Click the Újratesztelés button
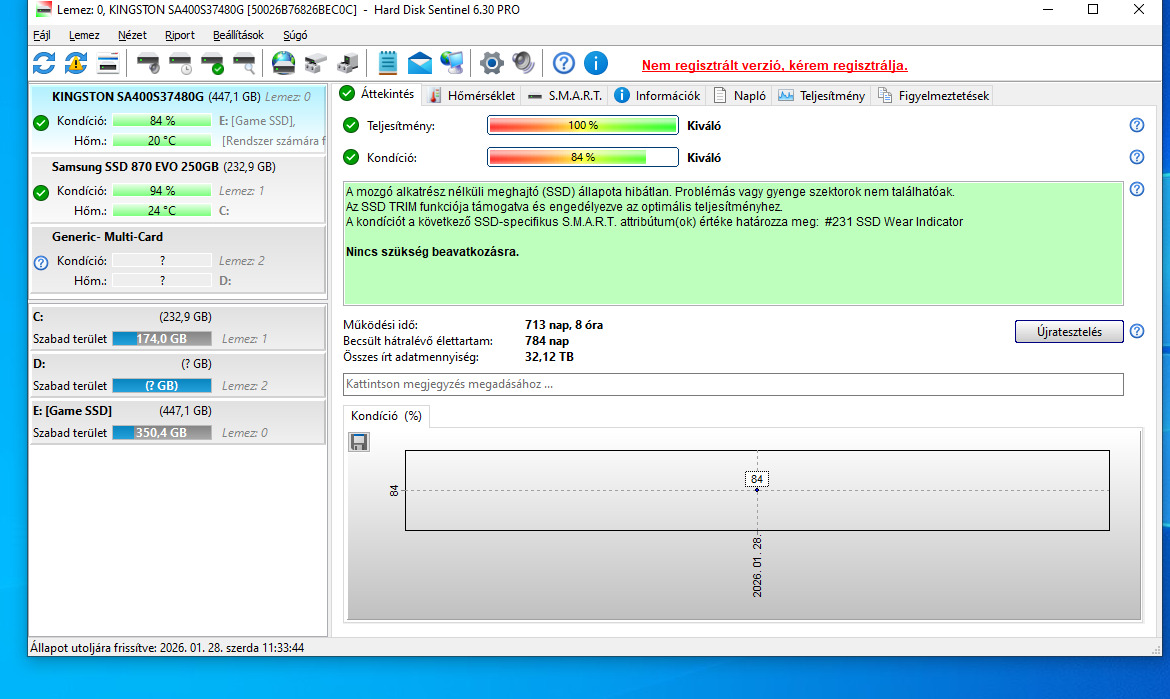The width and height of the screenshot is (1170, 699). pos(1069,332)
